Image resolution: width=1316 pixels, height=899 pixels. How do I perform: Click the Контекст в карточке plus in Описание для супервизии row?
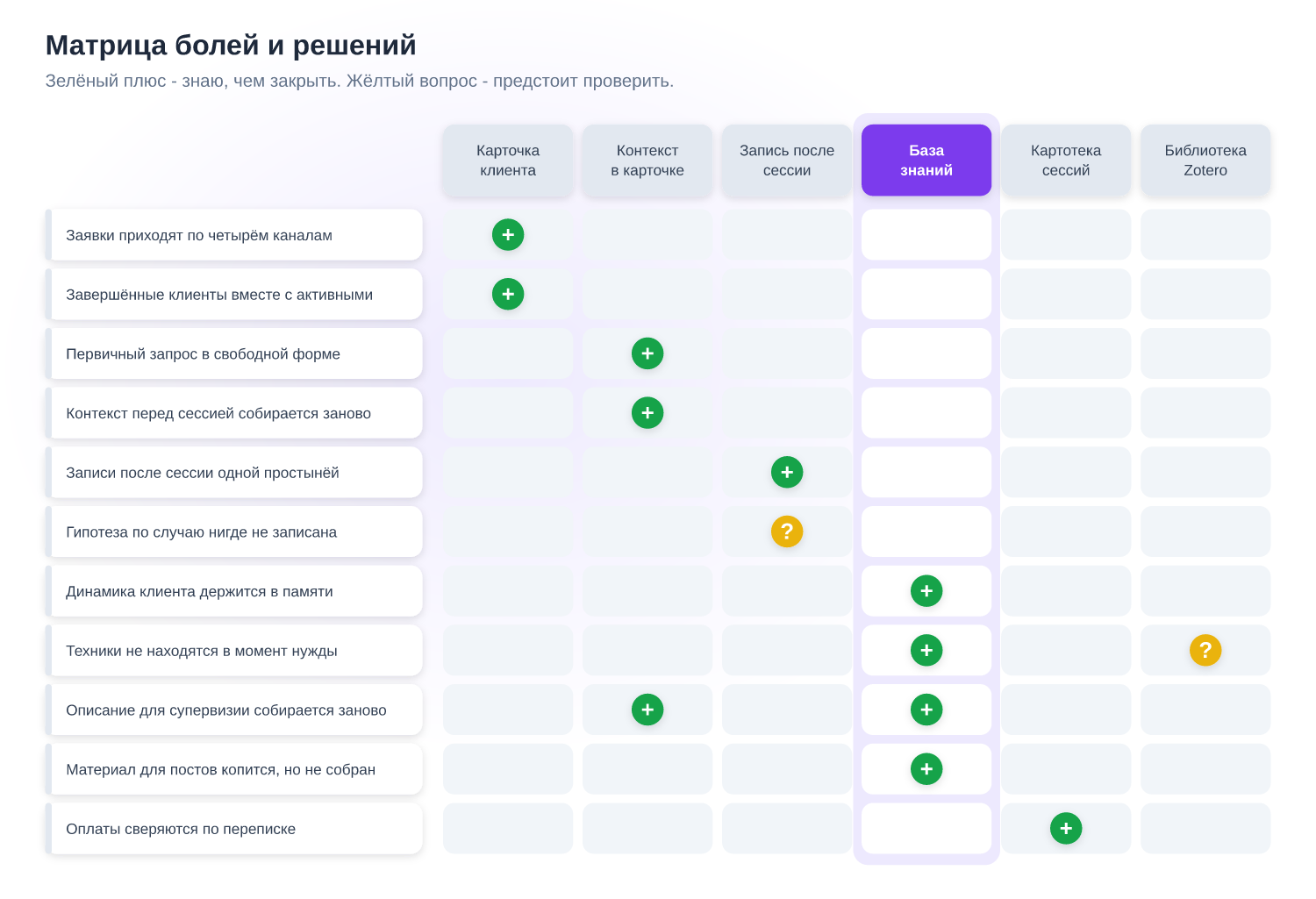point(647,710)
